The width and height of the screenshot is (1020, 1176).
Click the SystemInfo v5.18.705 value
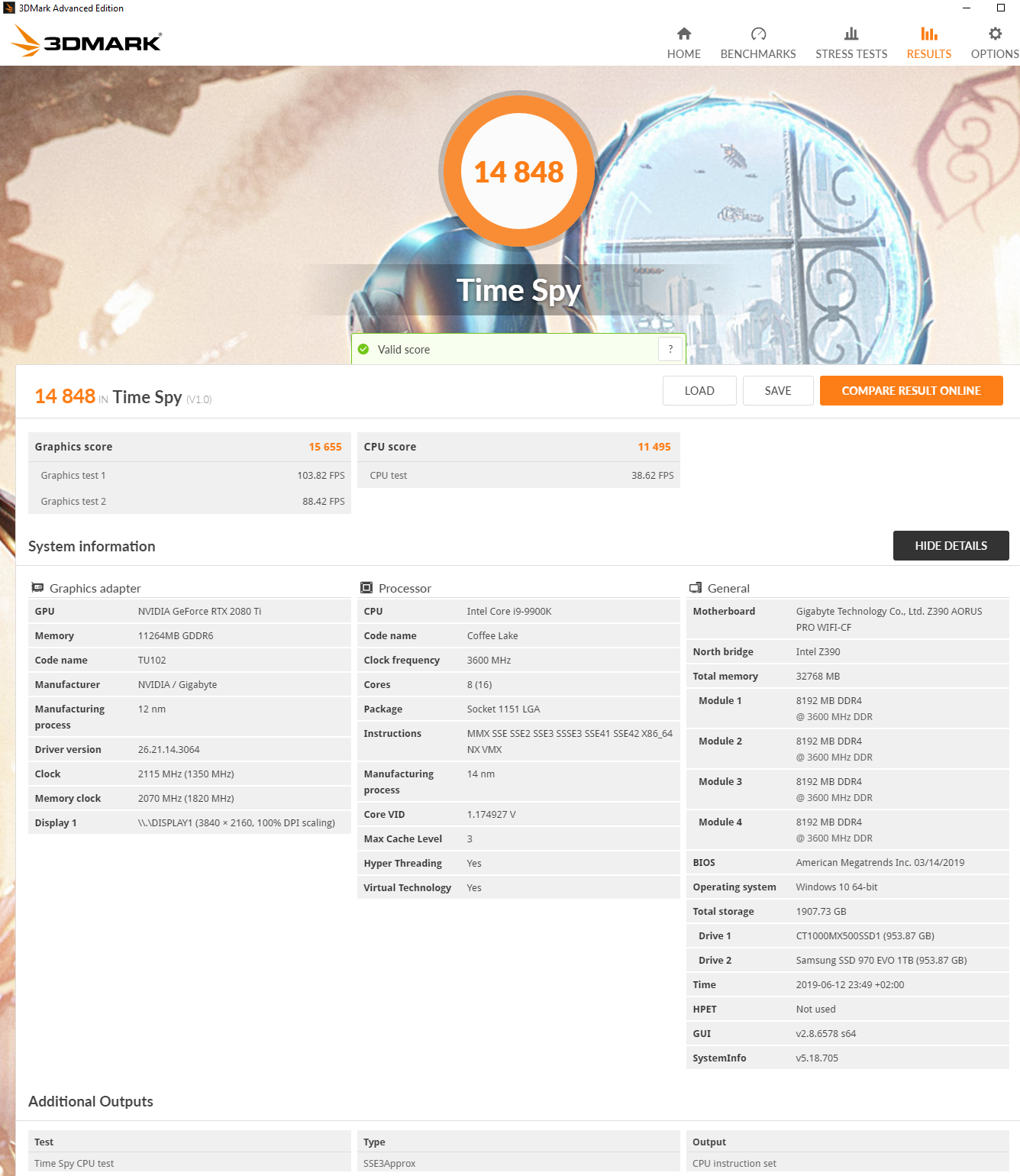point(817,1058)
